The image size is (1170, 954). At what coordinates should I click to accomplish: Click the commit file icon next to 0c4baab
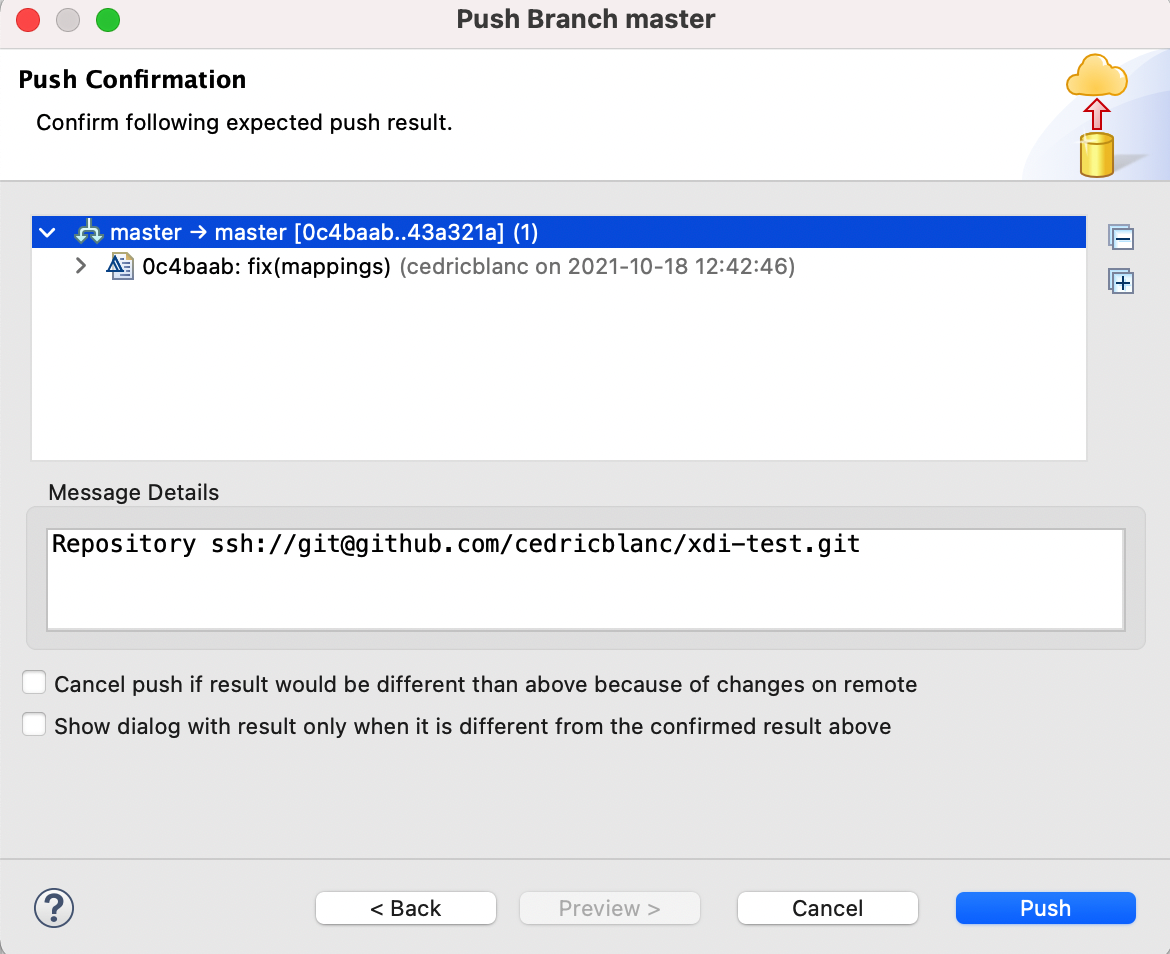[x=120, y=266]
